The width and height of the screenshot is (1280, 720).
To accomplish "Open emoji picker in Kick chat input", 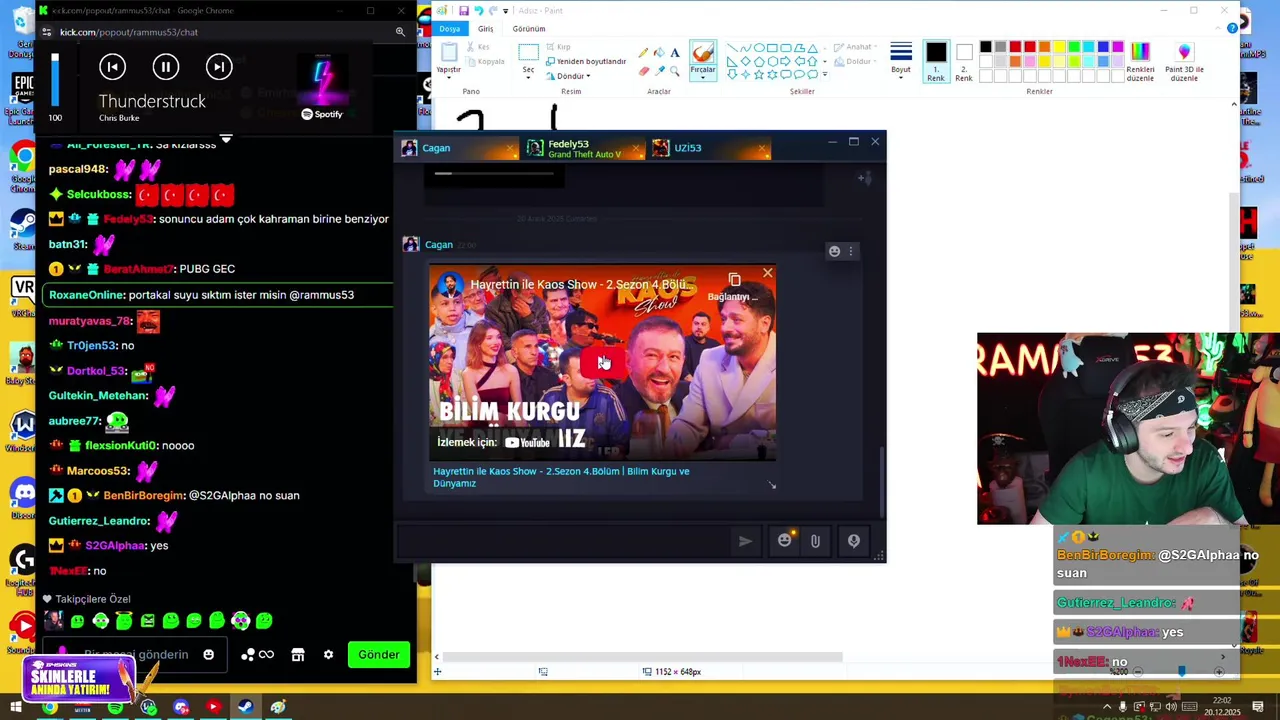I will tap(208, 654).
